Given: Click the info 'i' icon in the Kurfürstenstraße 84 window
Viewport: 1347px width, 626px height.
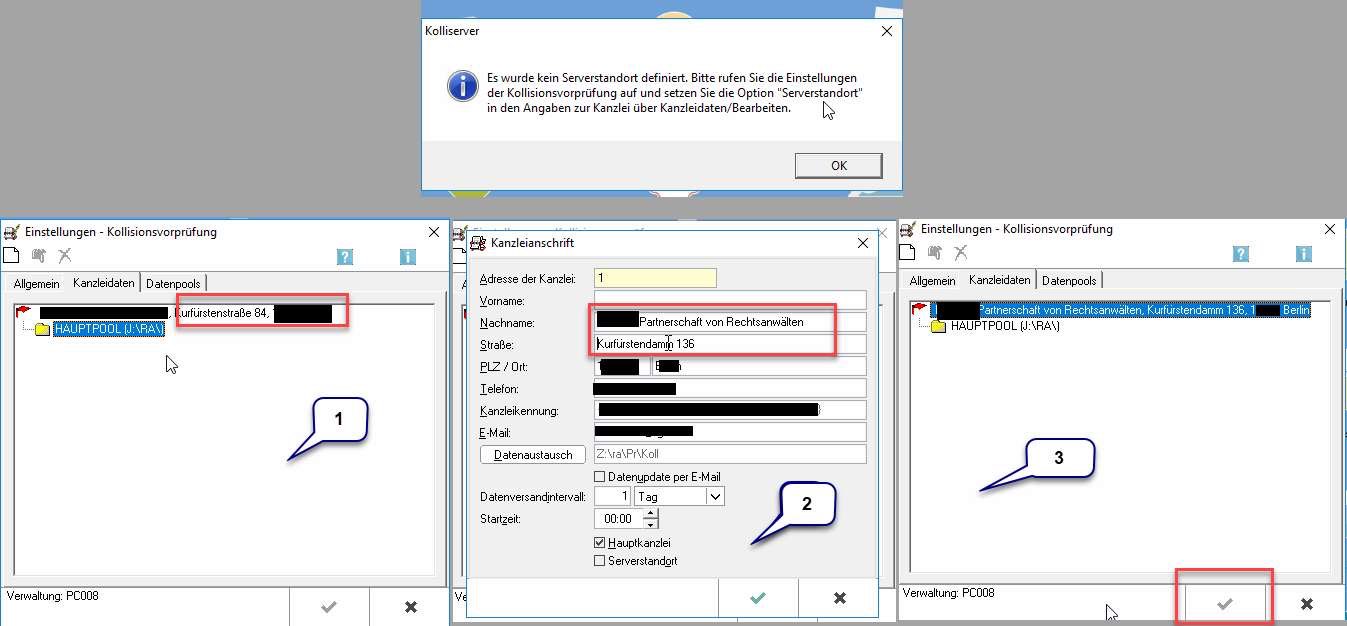Looking at the screenshot, I should click(x=407, y=257).
